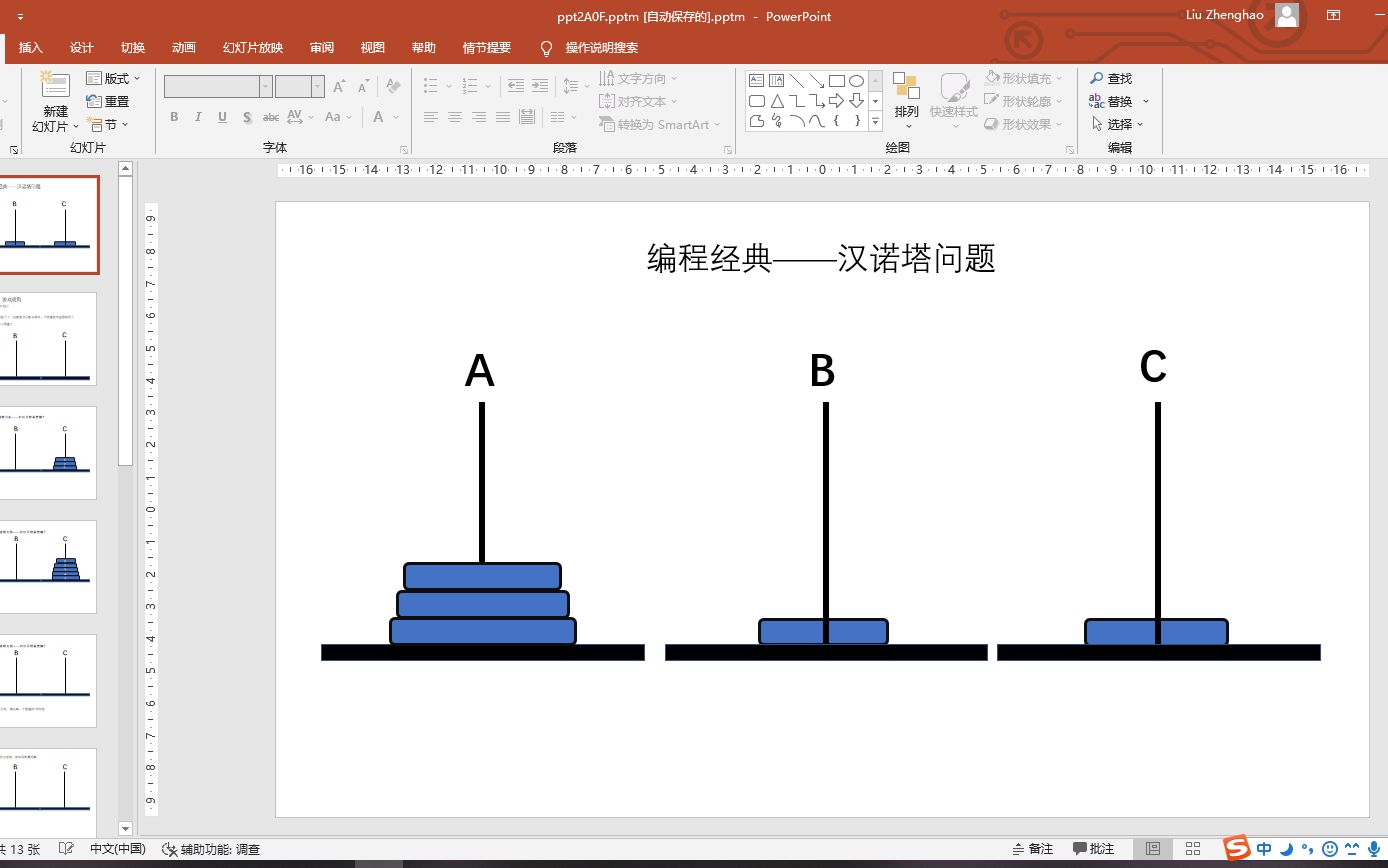
Task: Open the Arrange (排列) menu
Action: [906, 99]
